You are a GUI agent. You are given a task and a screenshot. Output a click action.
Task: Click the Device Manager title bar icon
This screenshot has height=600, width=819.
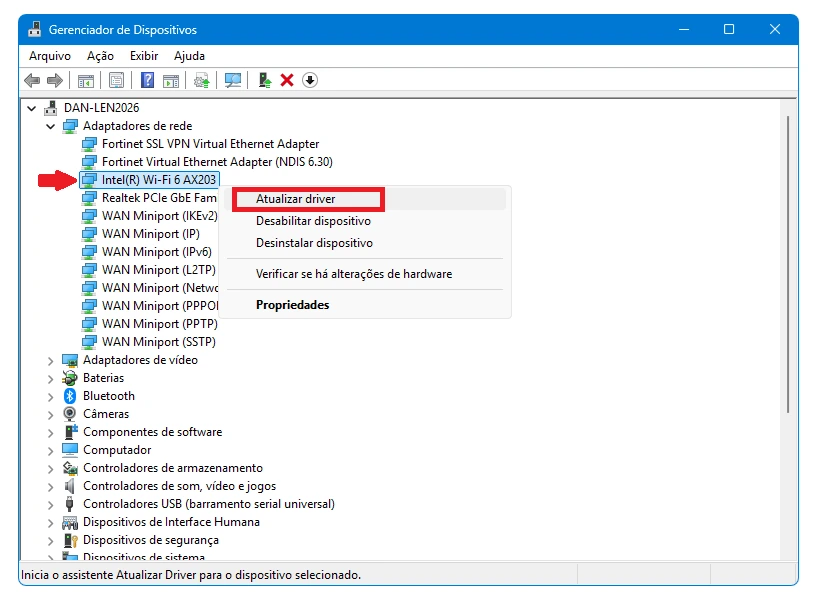point(34,29)
